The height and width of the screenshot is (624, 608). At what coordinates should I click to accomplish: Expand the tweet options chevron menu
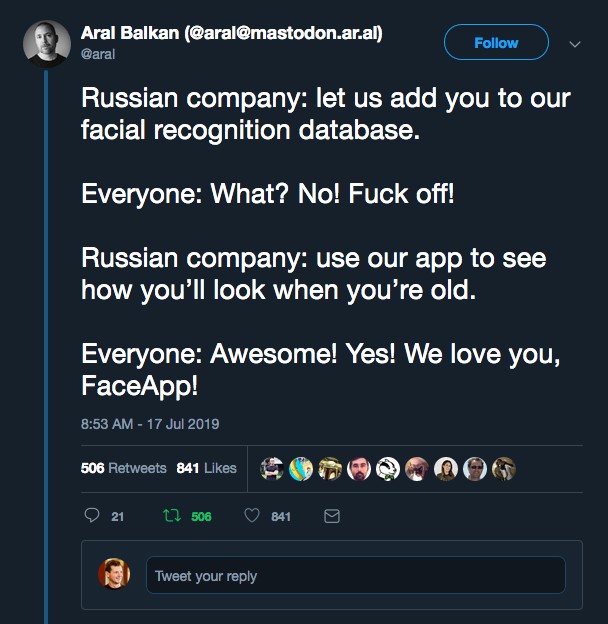(x=575, y=44)
